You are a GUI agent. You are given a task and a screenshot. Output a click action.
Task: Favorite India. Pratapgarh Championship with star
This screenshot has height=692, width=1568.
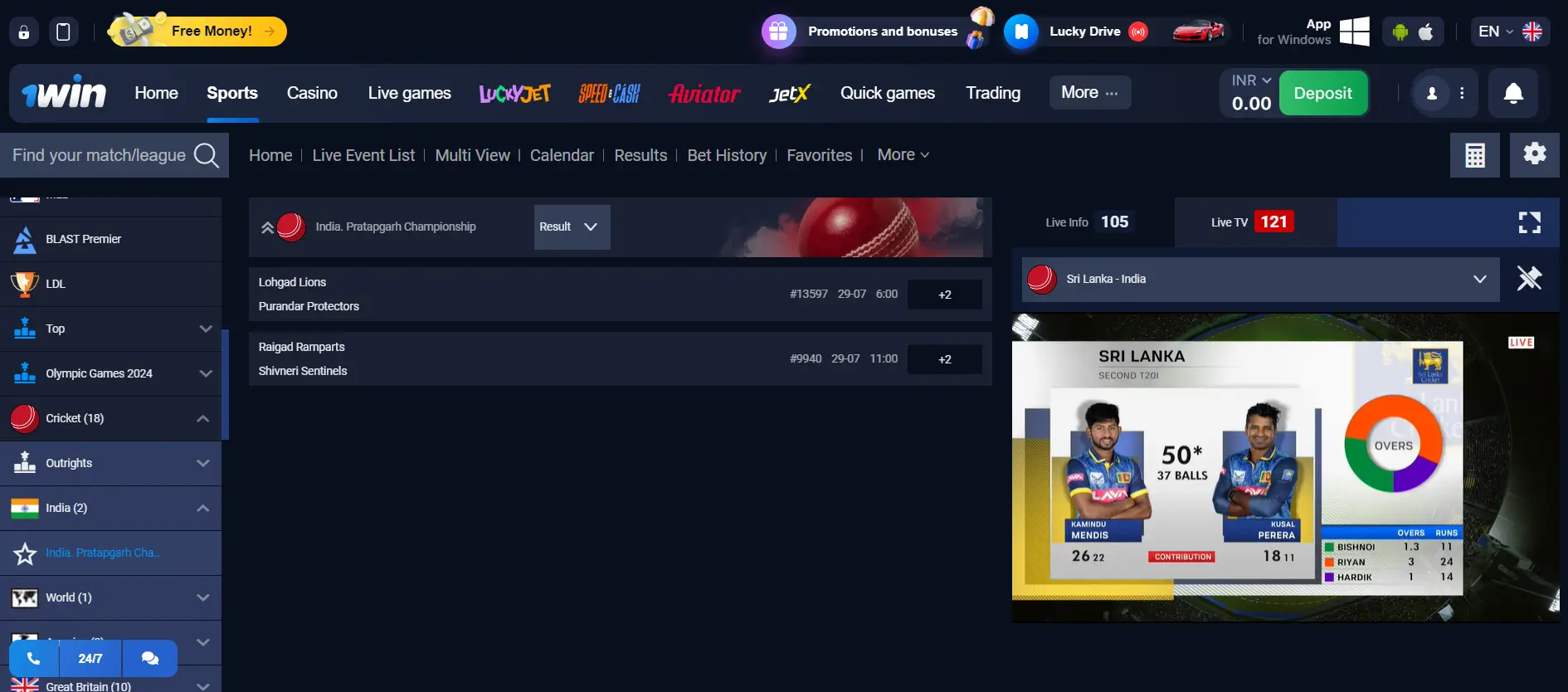click(x=25, y=553)
